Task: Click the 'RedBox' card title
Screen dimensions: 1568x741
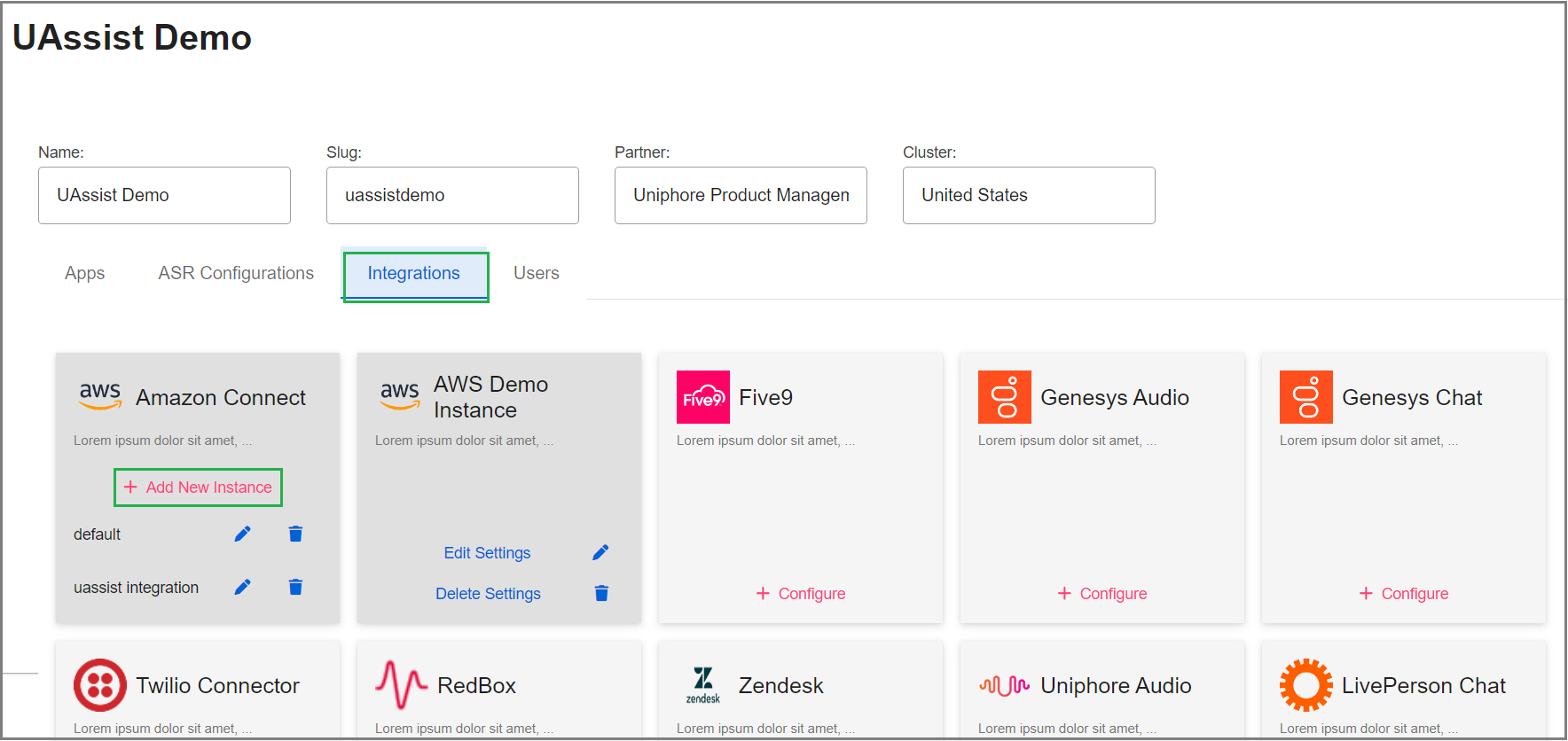Action: pyautogui.click(x=476, y=685)
